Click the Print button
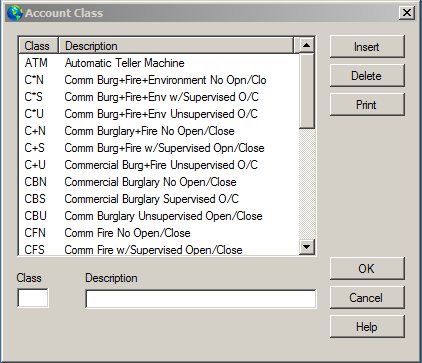Viewport: 422px width, 363px height. click(x=367, y=105)
